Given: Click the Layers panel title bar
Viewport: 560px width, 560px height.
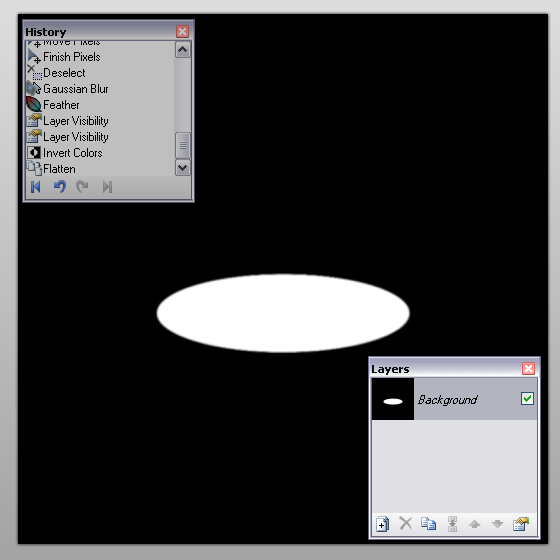Looking at the screenshot, I should 454,368.
